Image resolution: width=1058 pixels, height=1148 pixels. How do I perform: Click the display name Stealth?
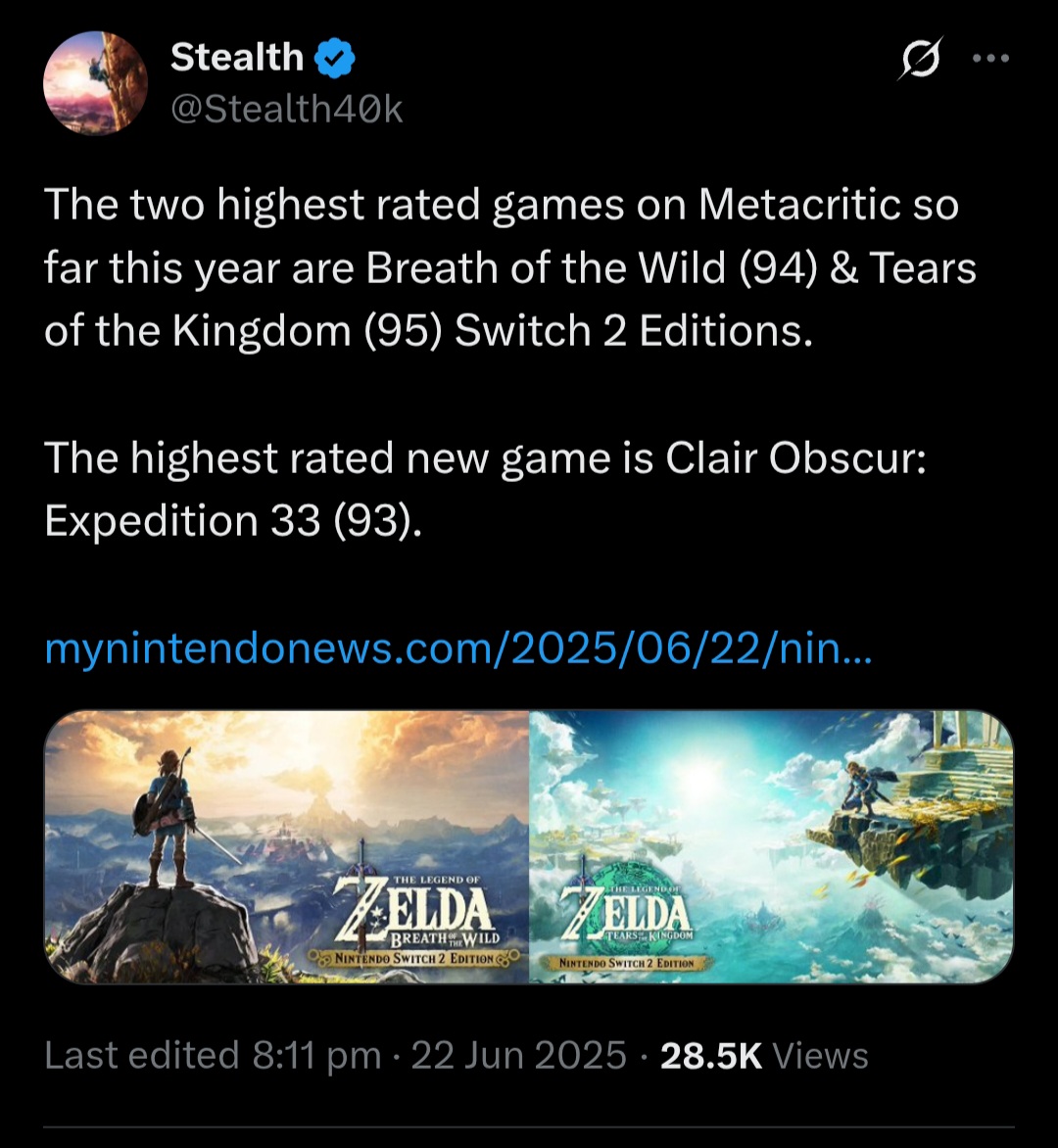(237, 58)
